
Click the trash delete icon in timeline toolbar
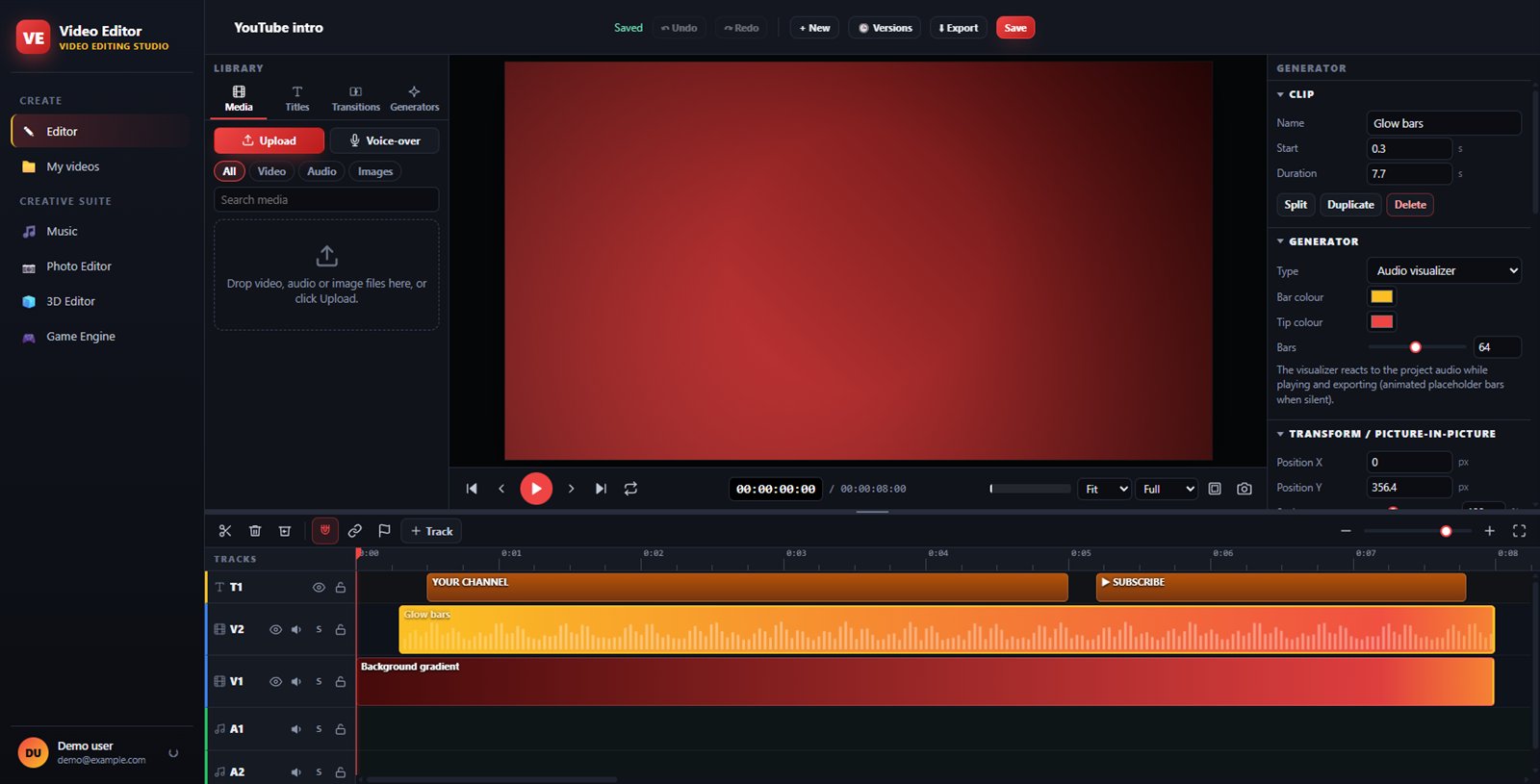pyautogui.click(x=255, y=531)
